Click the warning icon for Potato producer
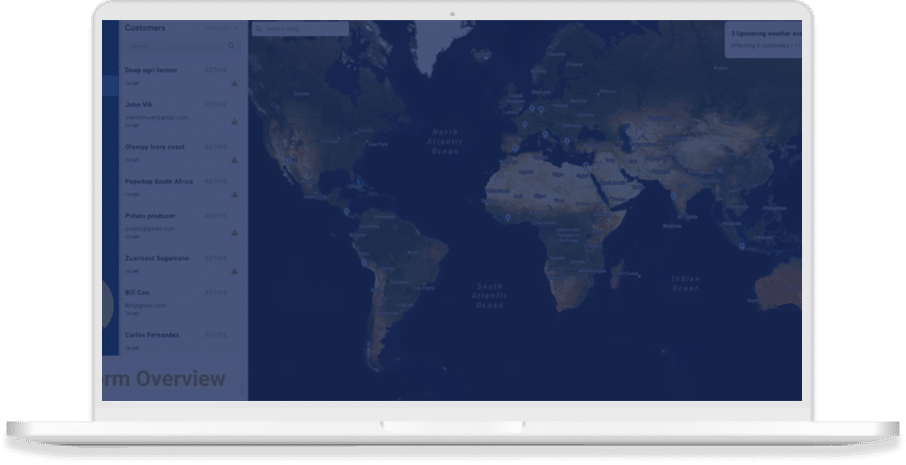Viewport: 906px width, 465px height. 235,233
